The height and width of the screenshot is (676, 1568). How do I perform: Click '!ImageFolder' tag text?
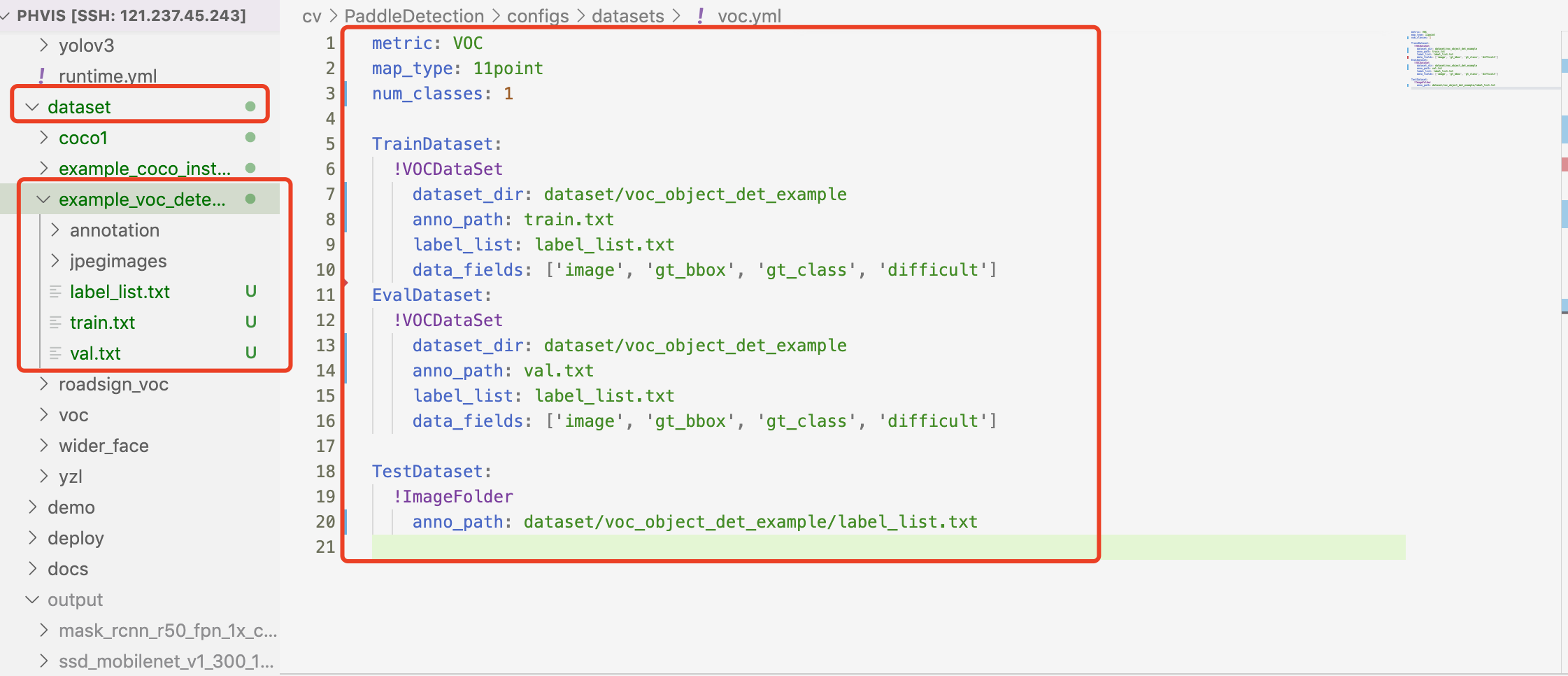tap(452, 497)
